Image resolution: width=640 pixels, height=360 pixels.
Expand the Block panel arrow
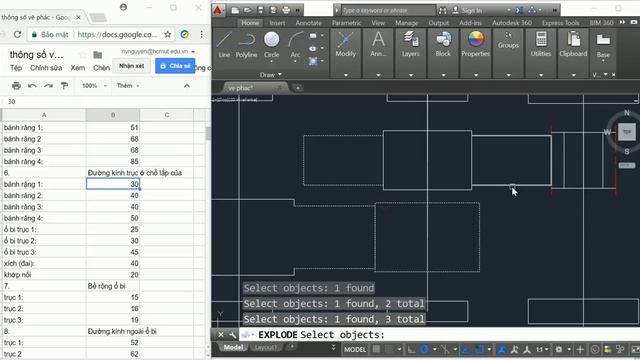[x=443, y=75]
